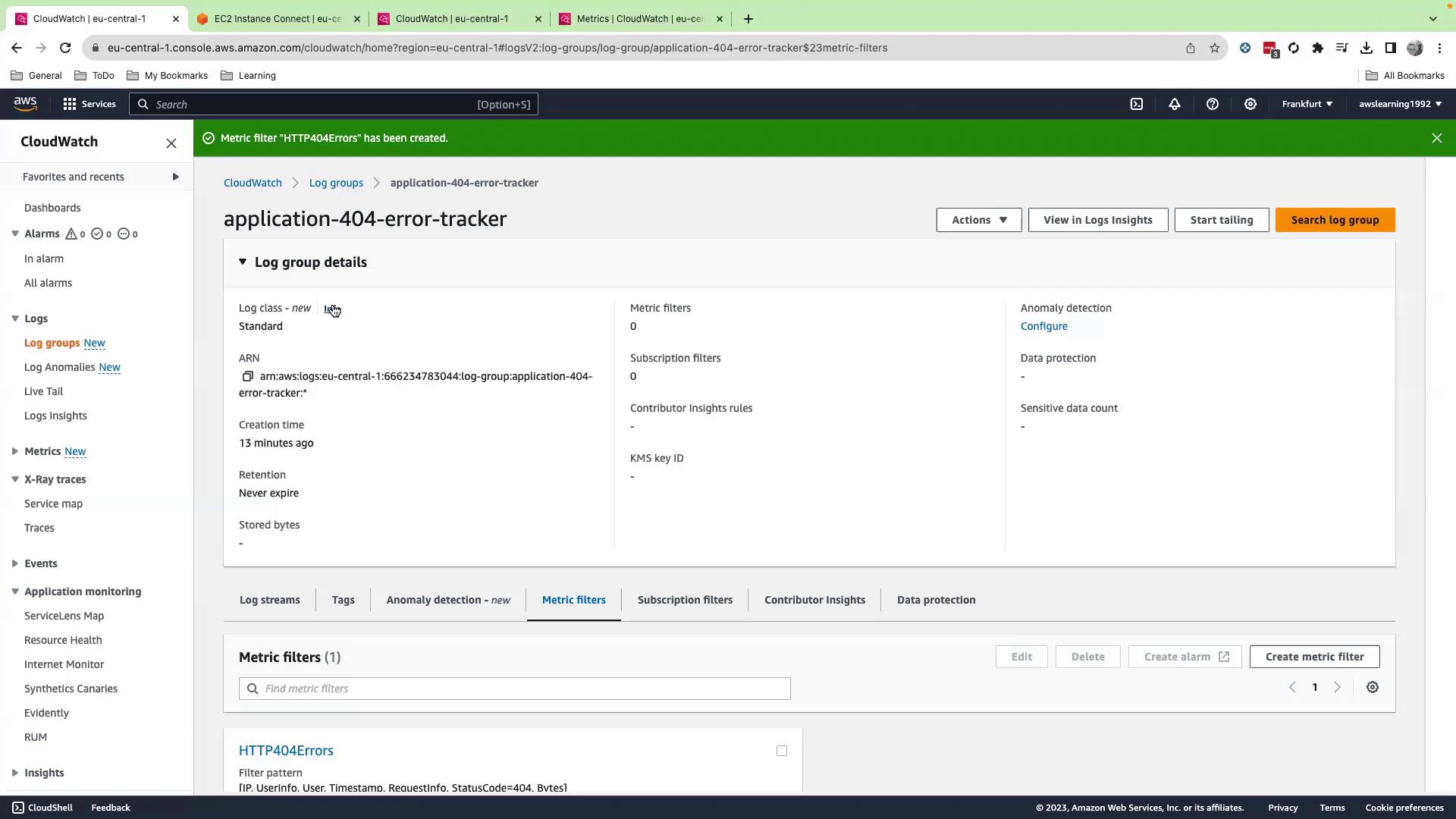This screenshot has width=1456, height=819.
Task: Open the AWS CloudShell icon in top bar
Action: (x=1136, y=104)
